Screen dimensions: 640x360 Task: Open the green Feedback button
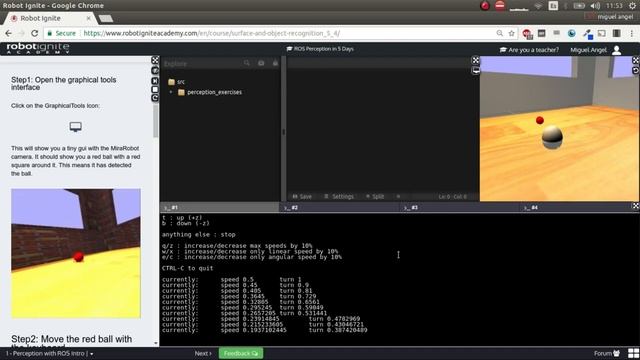(x=241, y=353)
